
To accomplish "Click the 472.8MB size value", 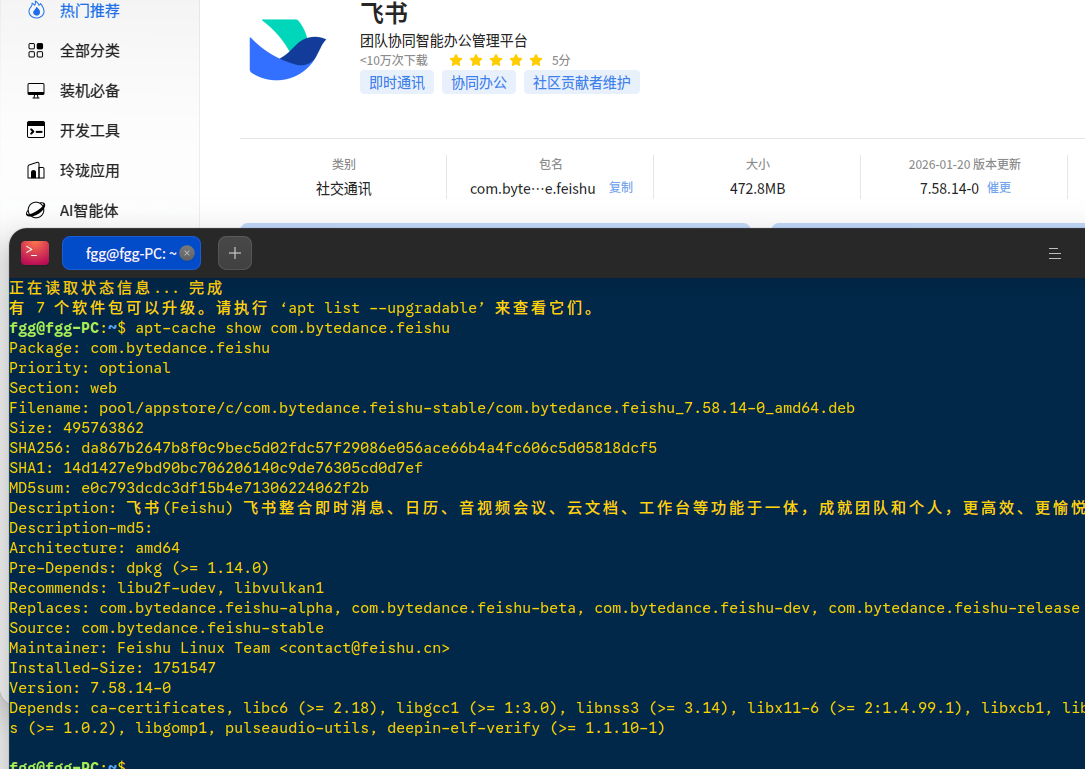I will click(758, 189).
